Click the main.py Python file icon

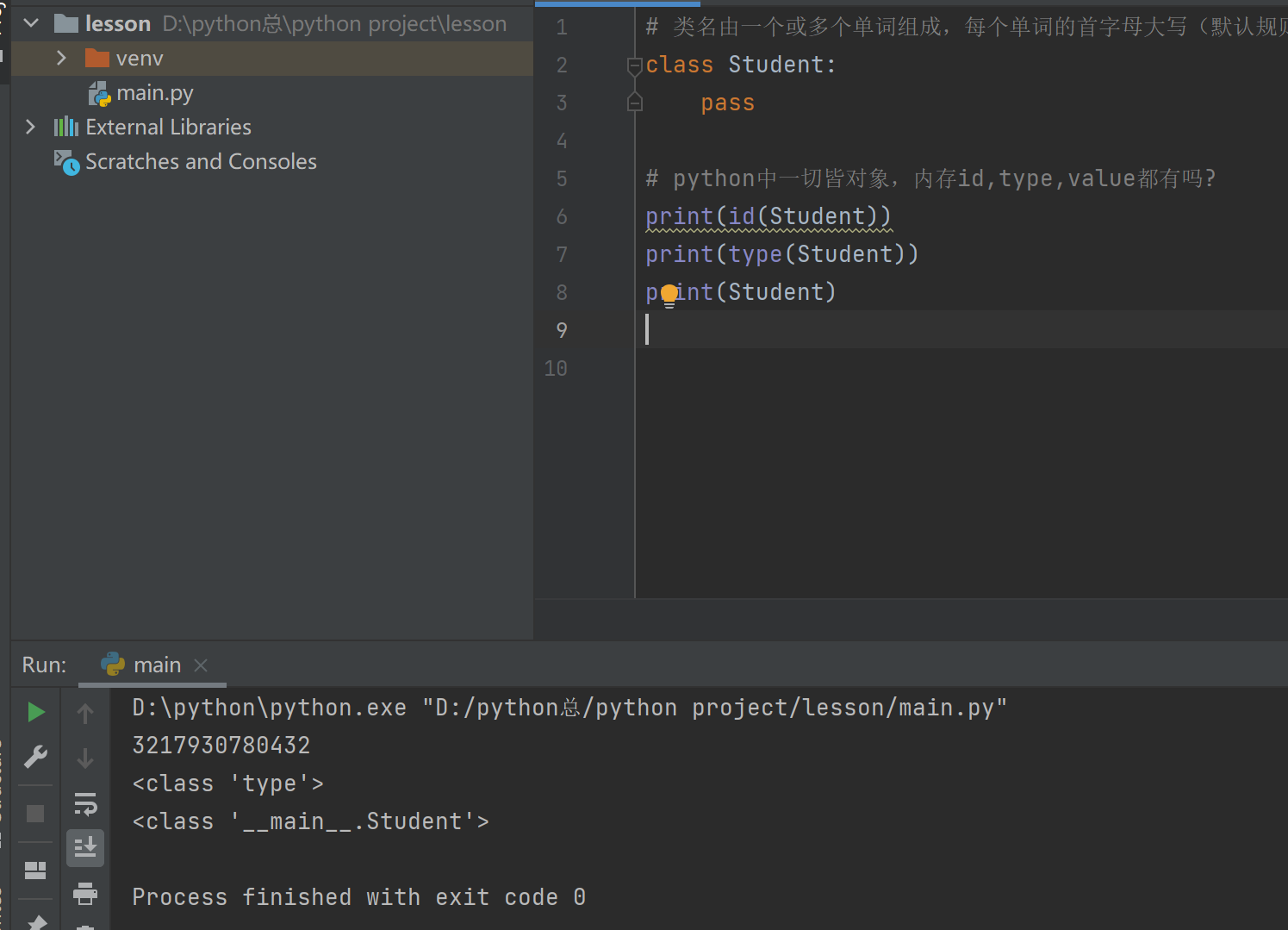point(100,93)
